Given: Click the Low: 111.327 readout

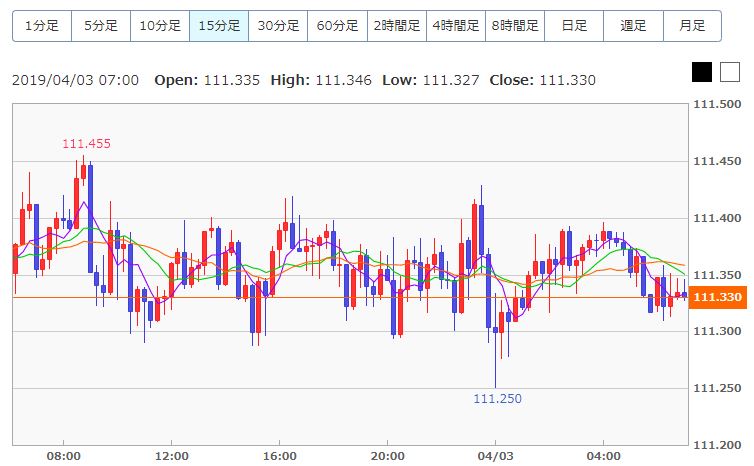Looking at the screenshot, I should [x=431, y=80].
